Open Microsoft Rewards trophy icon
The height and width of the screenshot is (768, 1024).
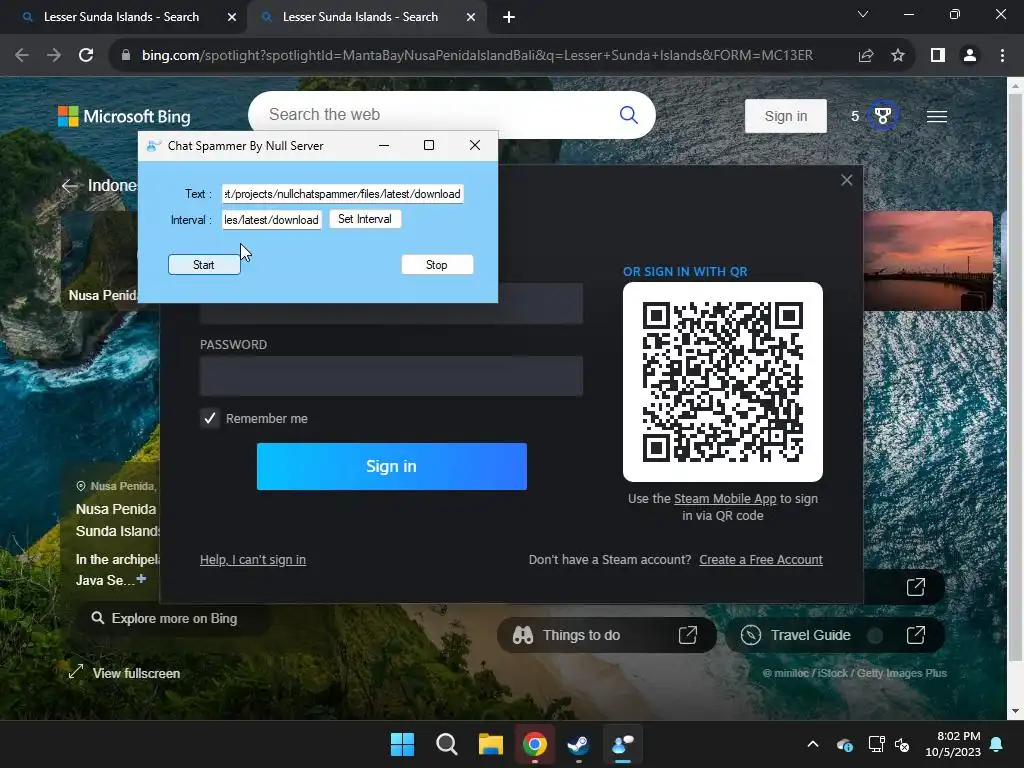pyautogui.click(x=882, y=116)
